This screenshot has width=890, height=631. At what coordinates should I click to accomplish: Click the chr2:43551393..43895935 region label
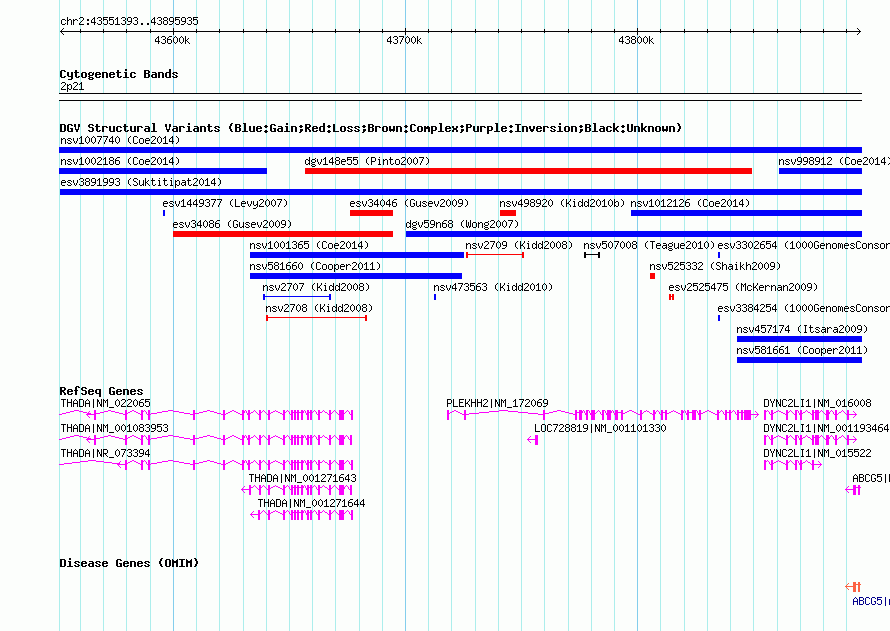pos(129,21)
